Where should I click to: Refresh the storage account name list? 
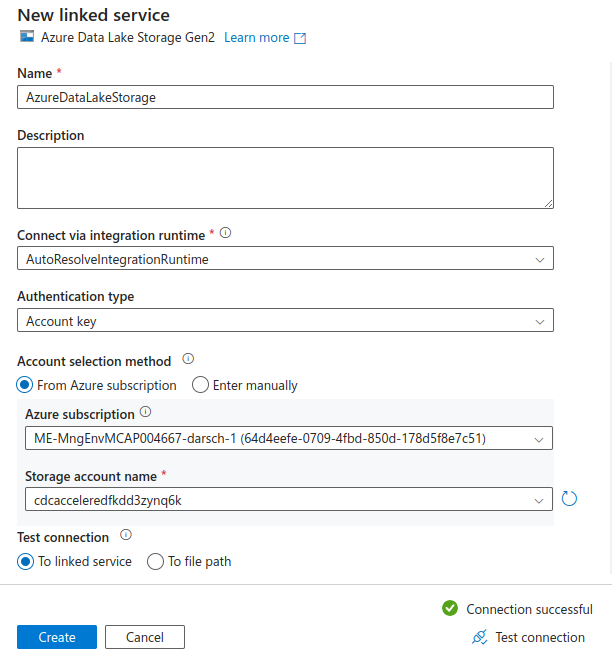pos(569,499)
